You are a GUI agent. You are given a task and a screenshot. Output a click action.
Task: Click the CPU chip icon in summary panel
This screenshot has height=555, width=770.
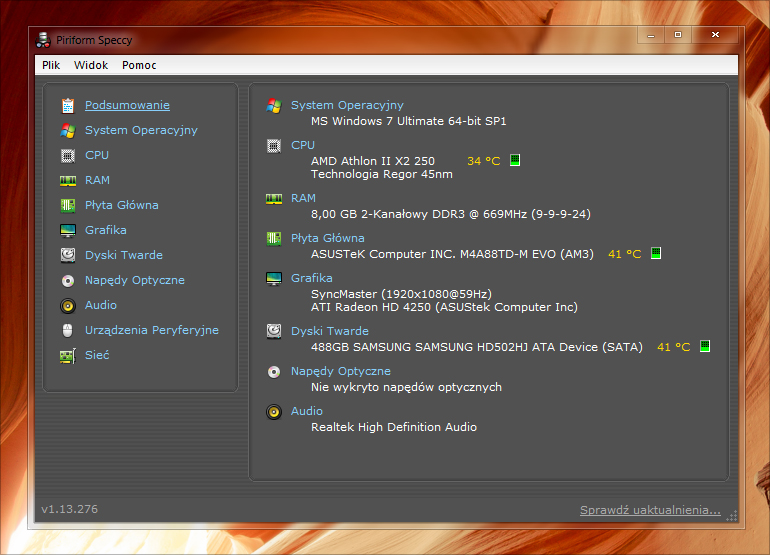274,146
